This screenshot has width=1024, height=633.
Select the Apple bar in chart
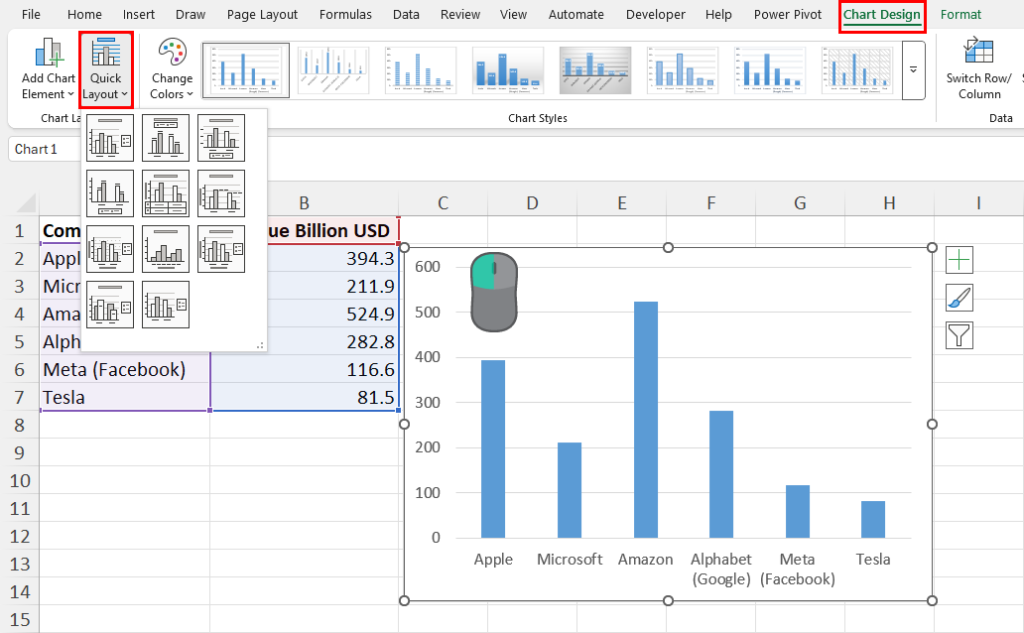(493, 449)
